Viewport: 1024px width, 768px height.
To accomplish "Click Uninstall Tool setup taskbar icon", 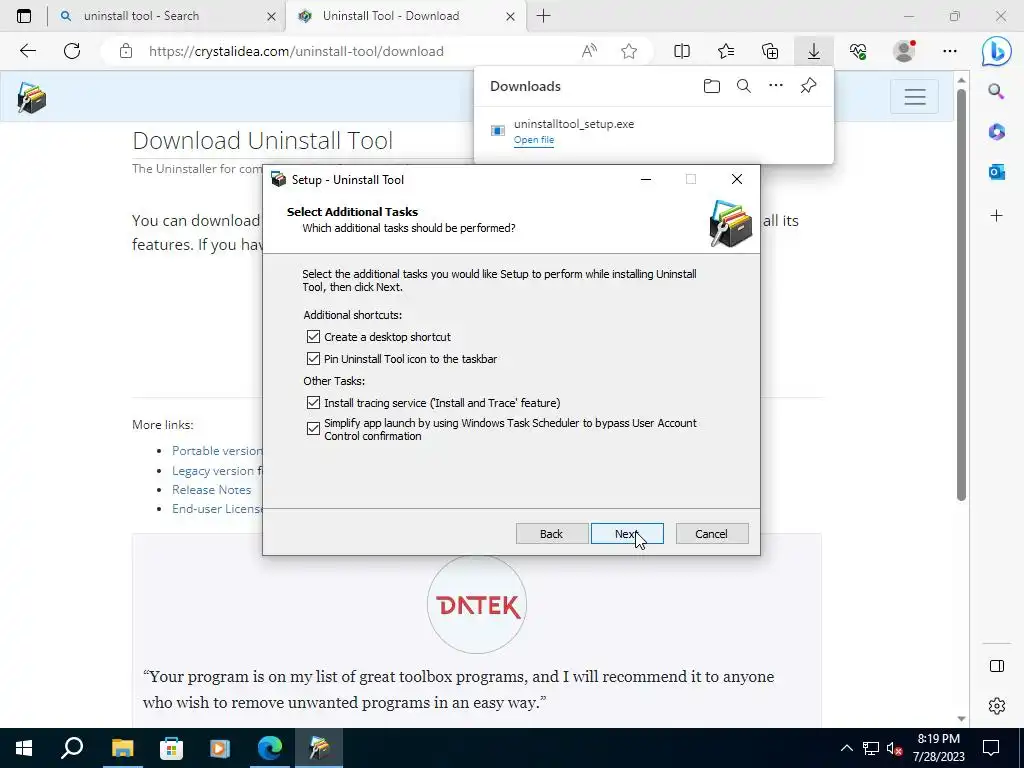I will [x=319, y=748].
